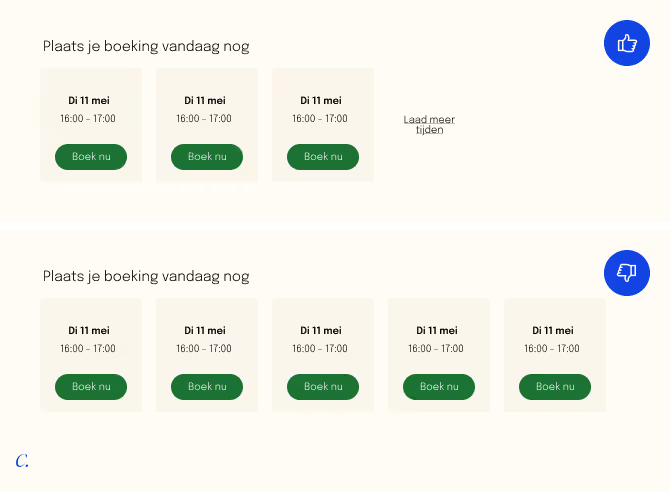Select fourth 'Di 11 mei' card bottom row
This screenshot has height=492, width=670.
point(439,355)
